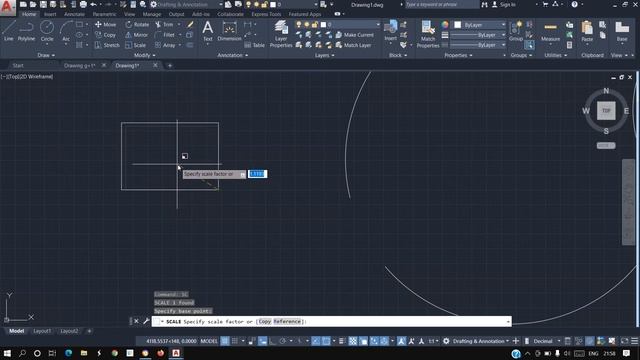Expand the Layers panel
Image resolution: width=640 pixels, height=360 pixels.
pos(324,55)
